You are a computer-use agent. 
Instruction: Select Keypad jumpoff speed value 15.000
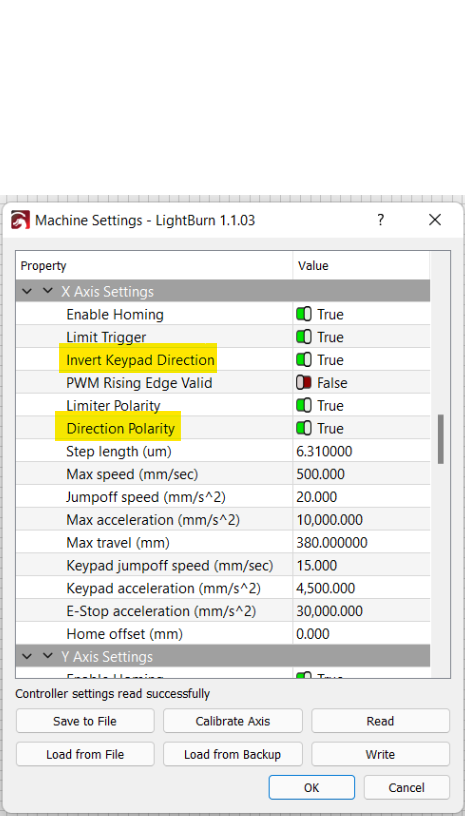coord(317,565)
